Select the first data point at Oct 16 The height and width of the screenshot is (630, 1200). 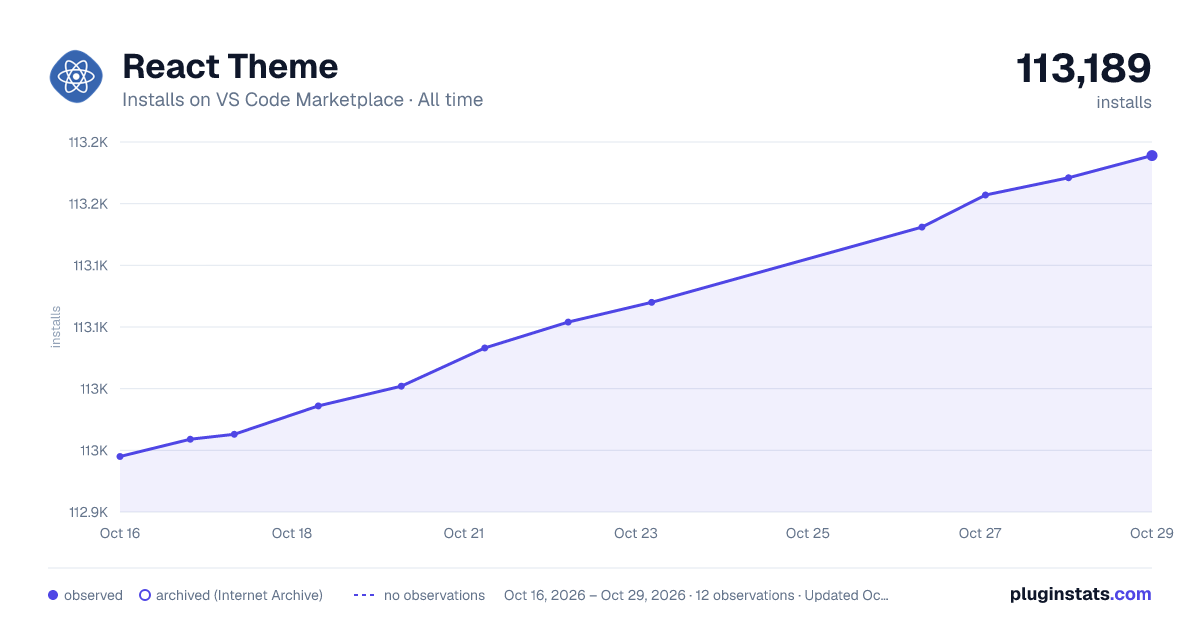120,456
